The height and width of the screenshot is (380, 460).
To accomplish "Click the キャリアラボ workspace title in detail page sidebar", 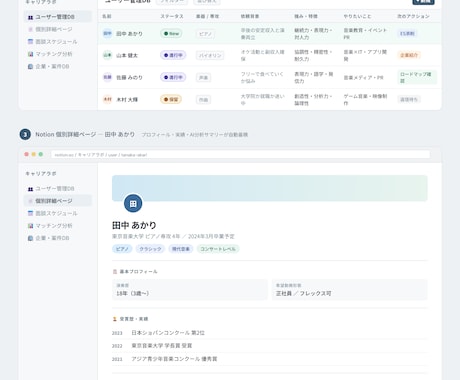I will point(41,174).
